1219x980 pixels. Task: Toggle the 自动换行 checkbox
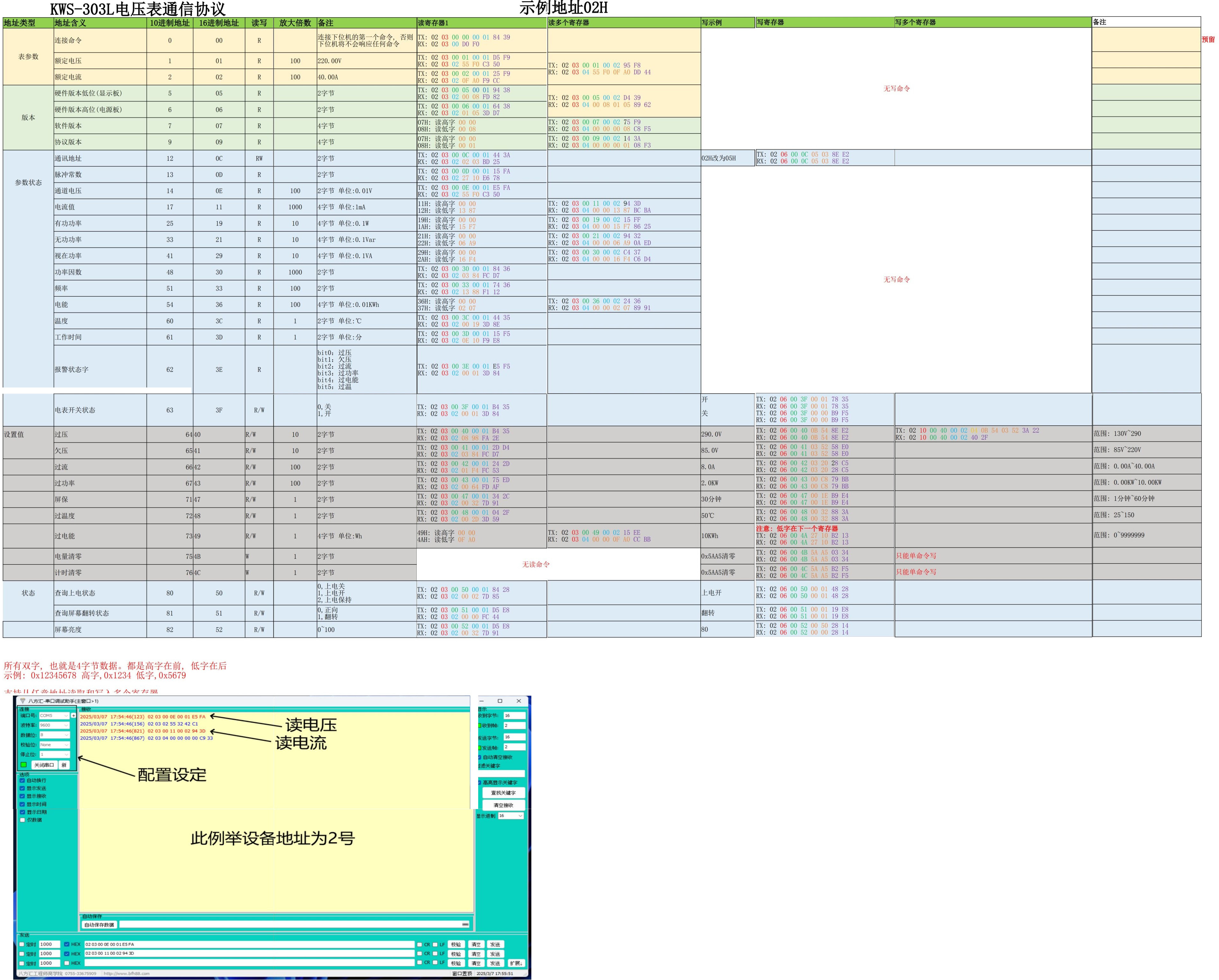coord(23,780)
